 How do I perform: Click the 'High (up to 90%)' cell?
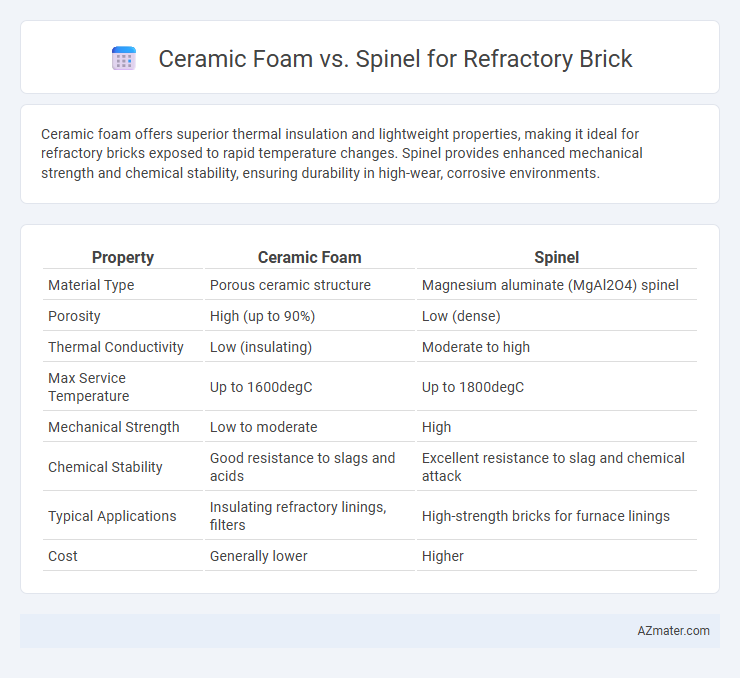click(262, 316)
